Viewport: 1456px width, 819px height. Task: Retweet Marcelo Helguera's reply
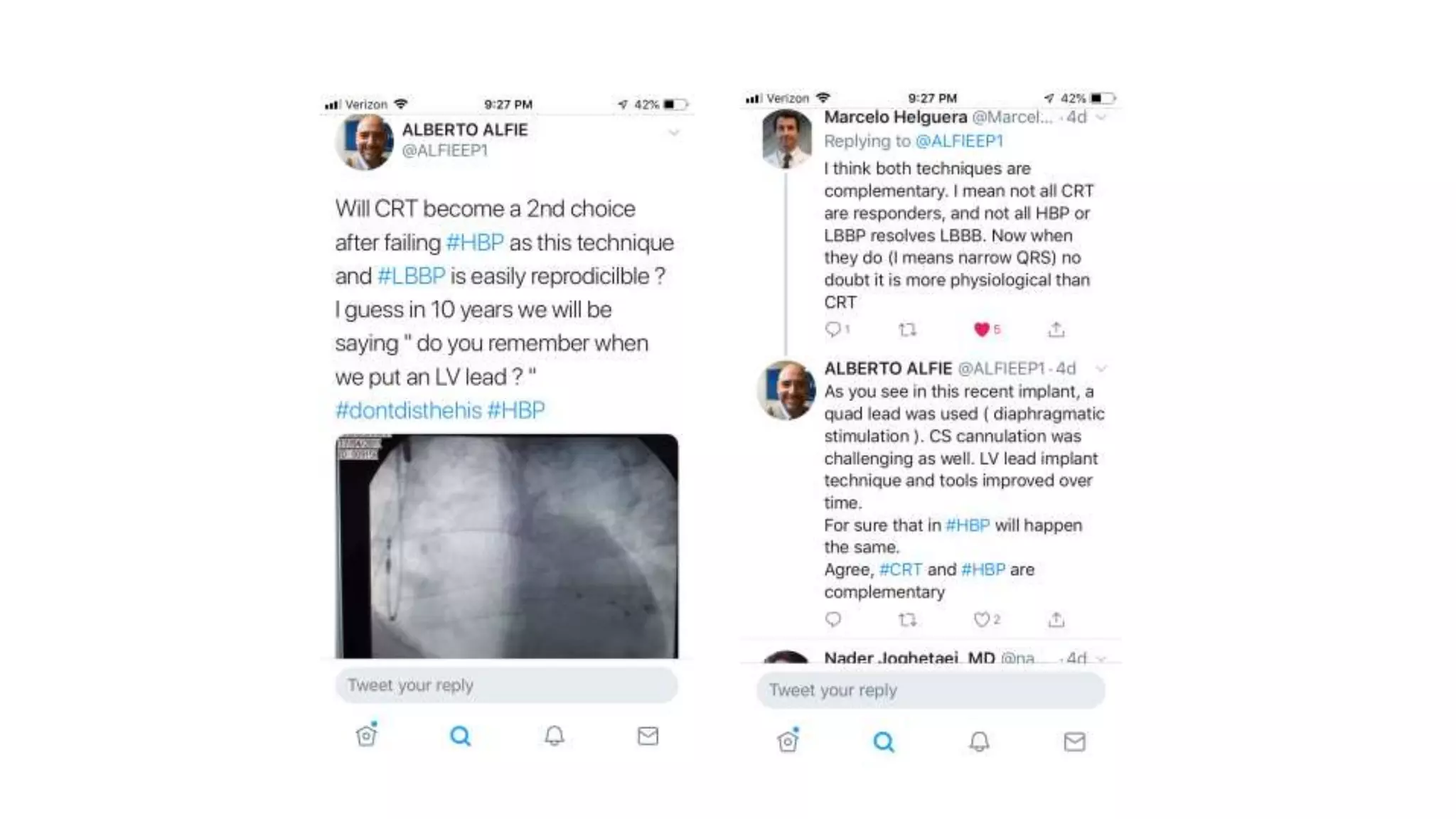[x=907, y=329]
